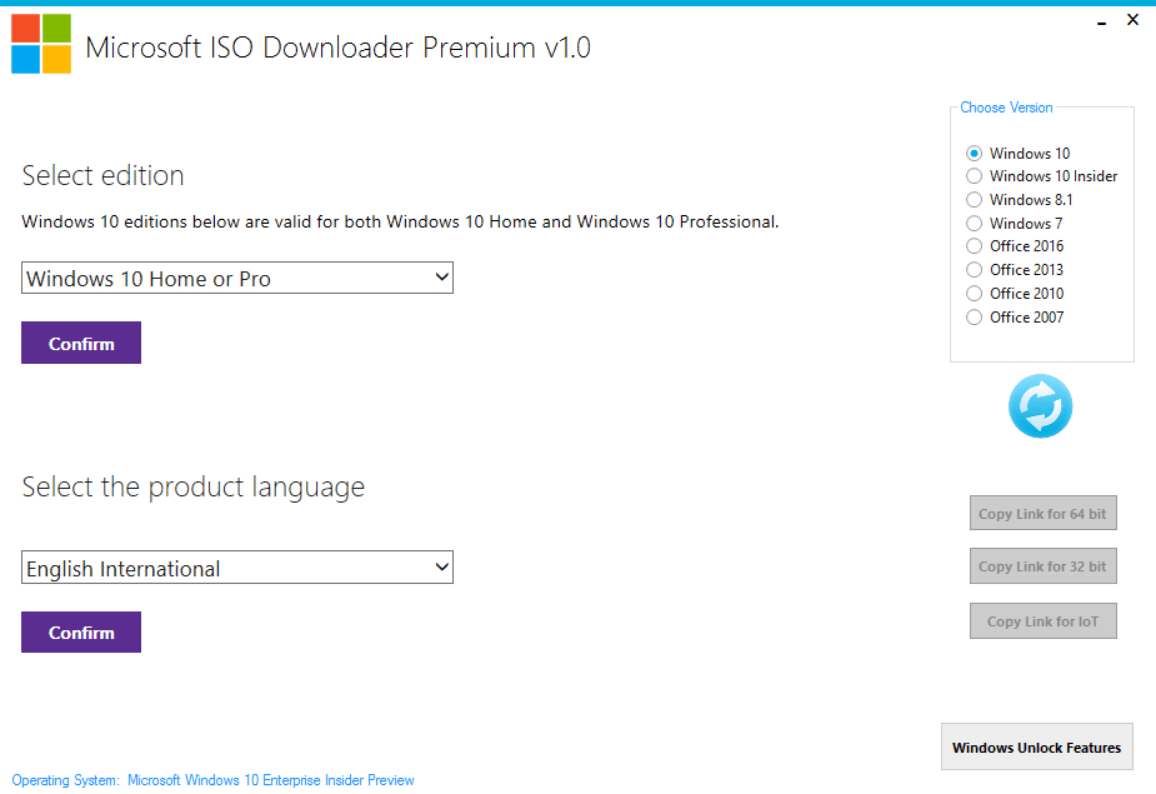Click Copy Link for 64 bit
Viewport: 1156px width, 794px height.
[1042, 513]
